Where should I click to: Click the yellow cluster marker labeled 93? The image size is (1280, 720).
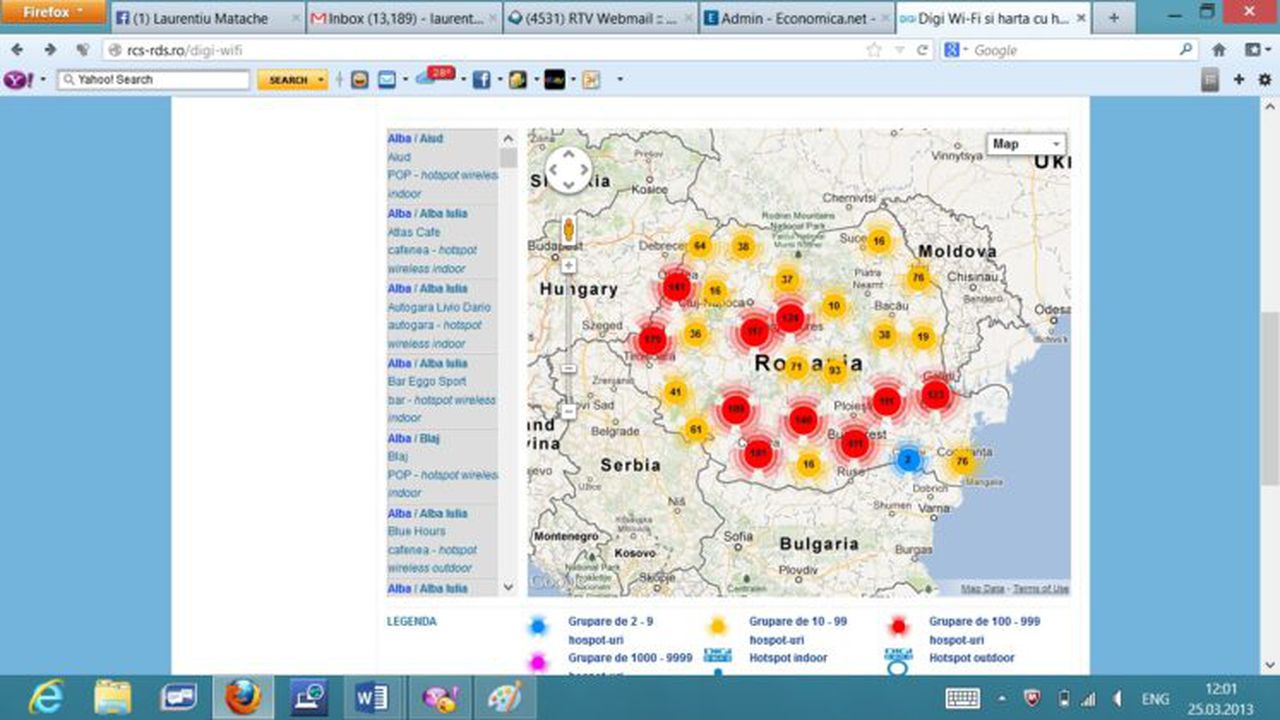click(x=835, y=370)
